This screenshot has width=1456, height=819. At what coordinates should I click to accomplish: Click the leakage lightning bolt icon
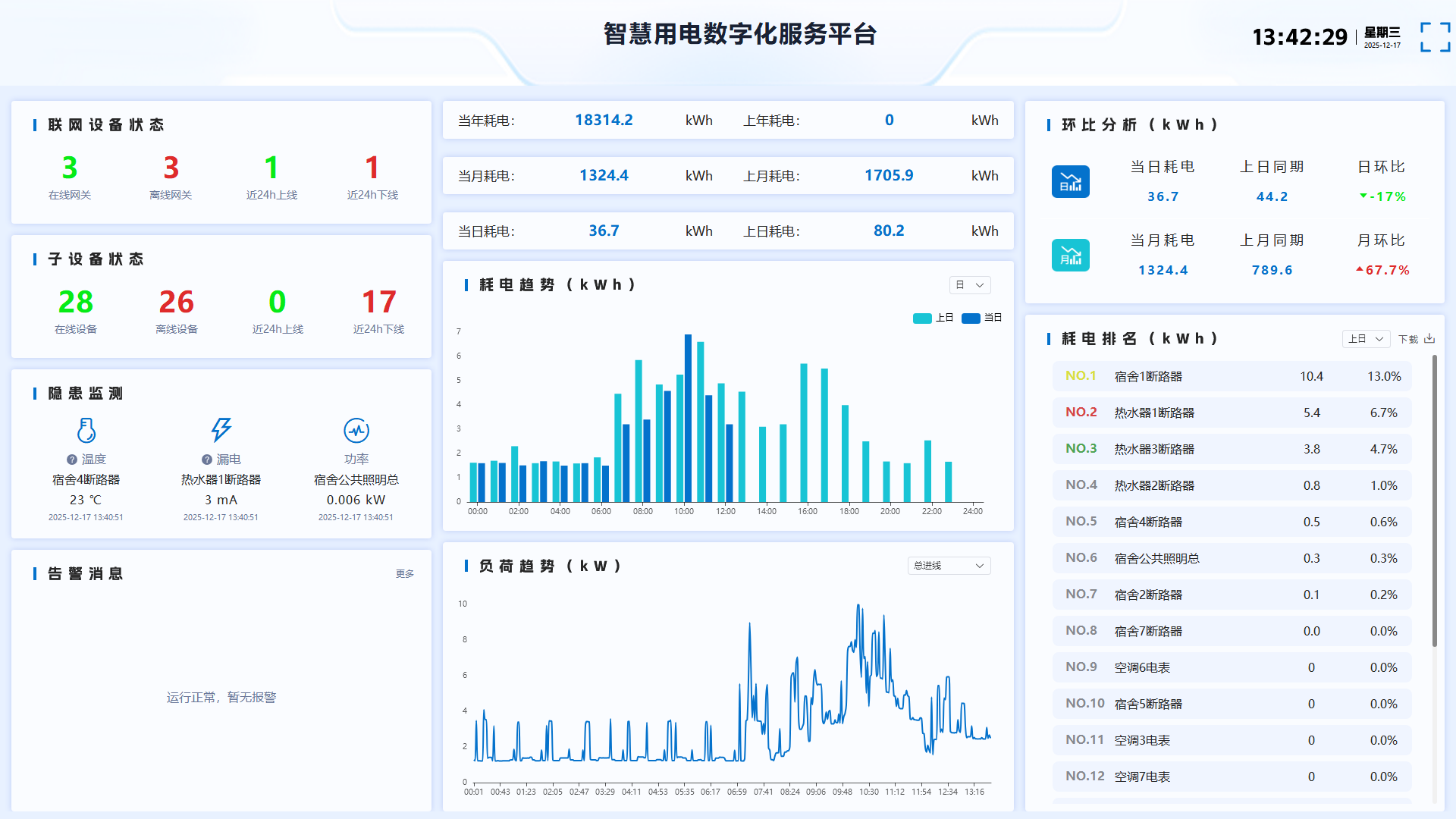pyautogui.click(x=221, y=429)
